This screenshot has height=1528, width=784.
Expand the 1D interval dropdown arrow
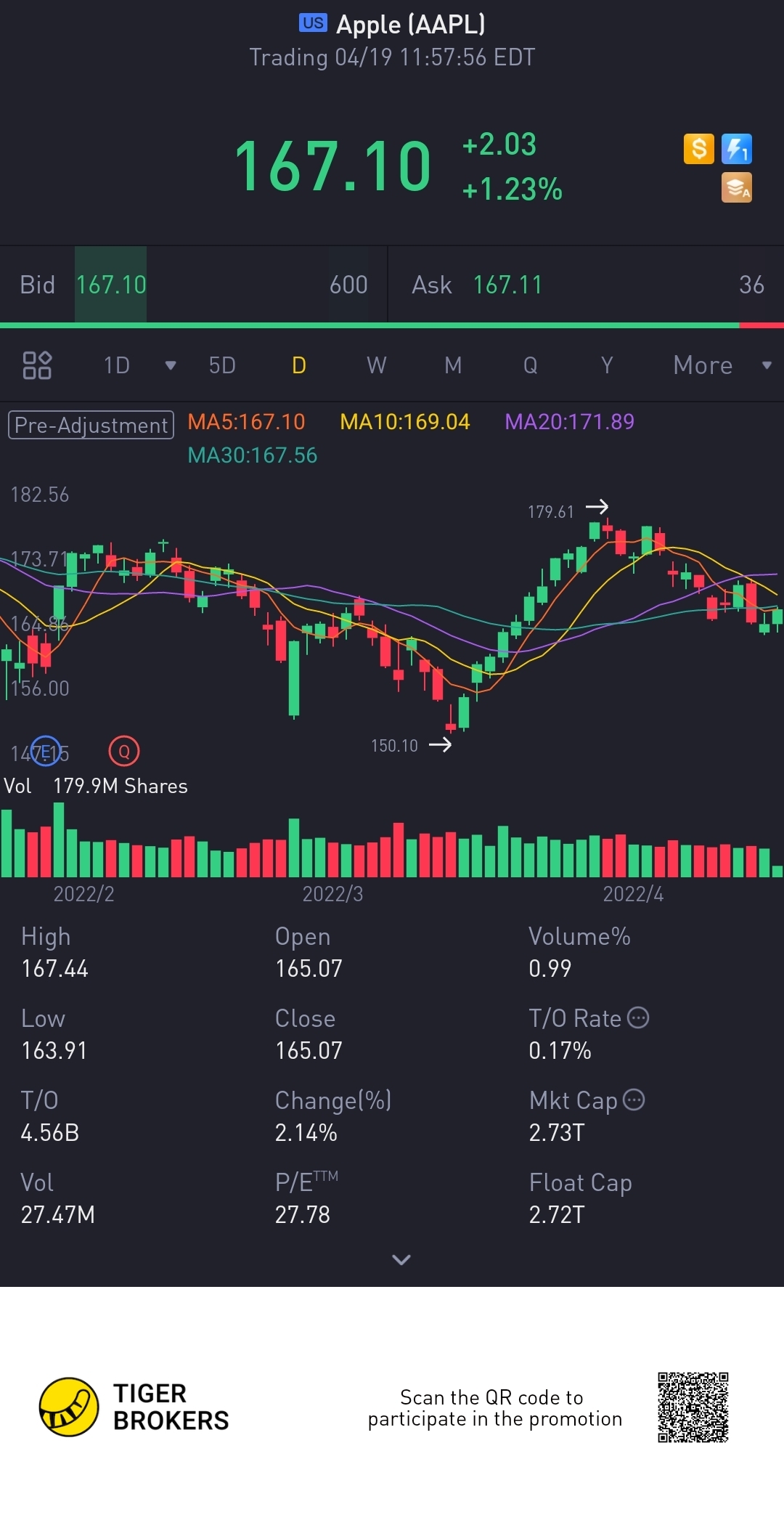pyautogui.click(x=171, y=365)
